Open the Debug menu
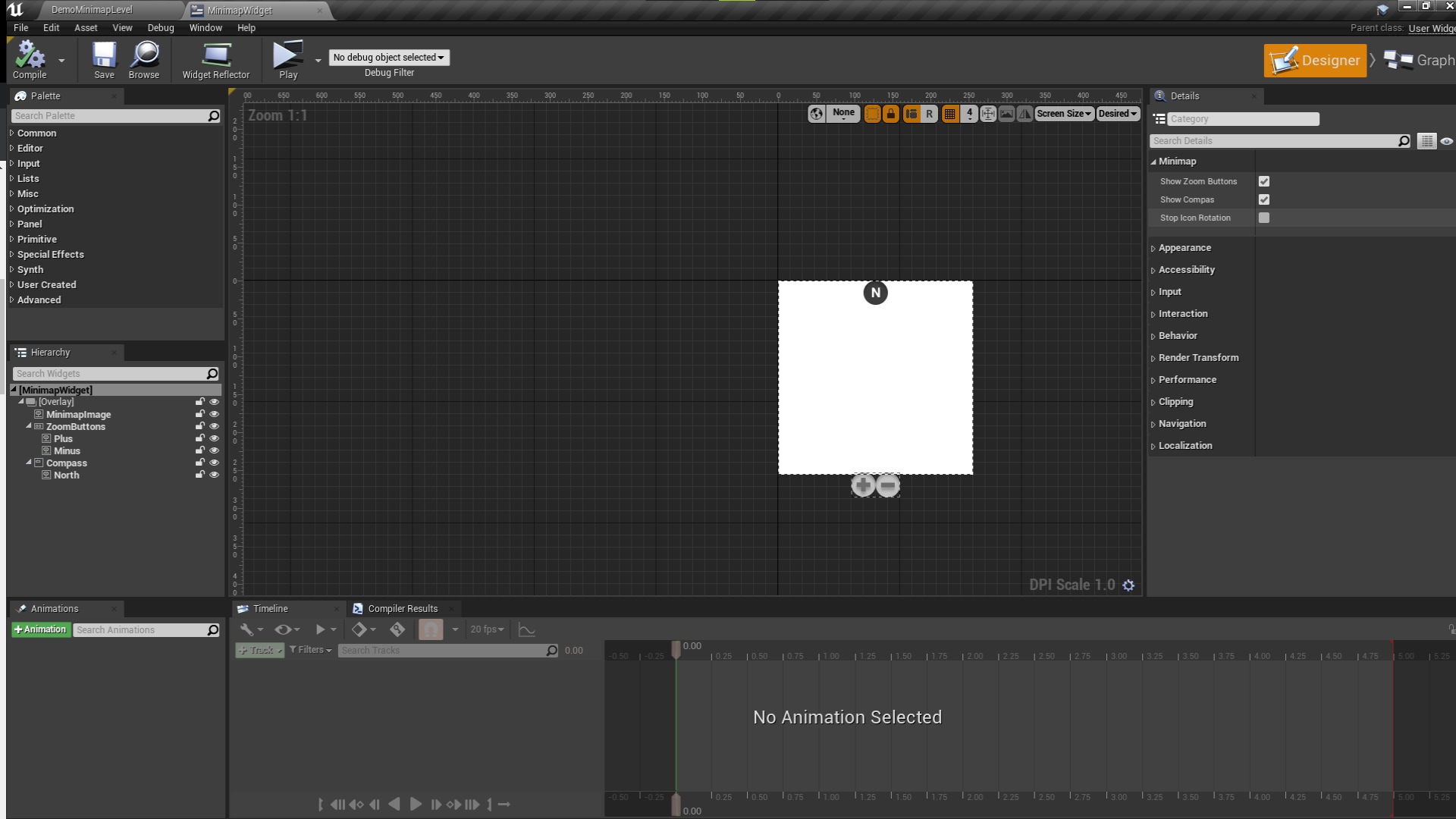The image size is (1456, 819). pyautogui.click(x=160, y=27)
